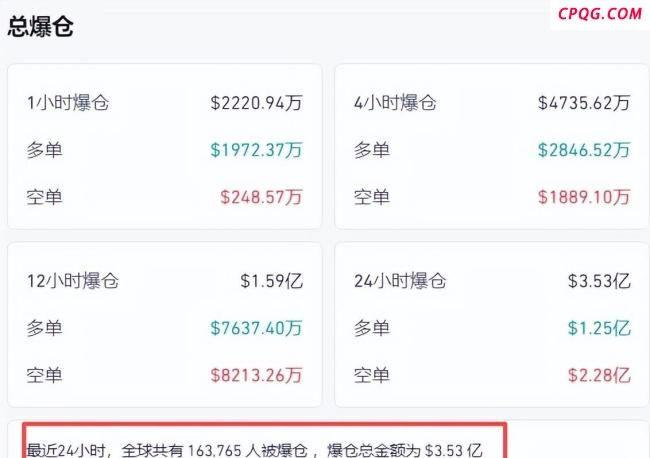This screenshot has height=458, width=650.
Task: Select the 24小时爆仓 card label
Action: [400, 281]
